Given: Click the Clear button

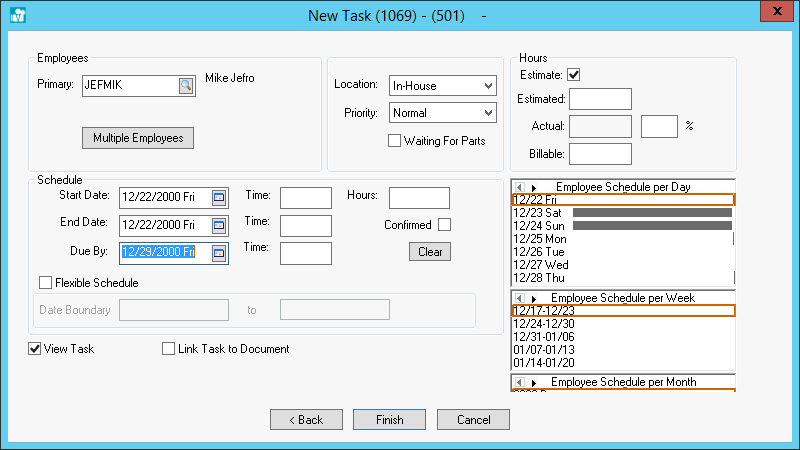Looking at the screenshot, I should 430,252.
